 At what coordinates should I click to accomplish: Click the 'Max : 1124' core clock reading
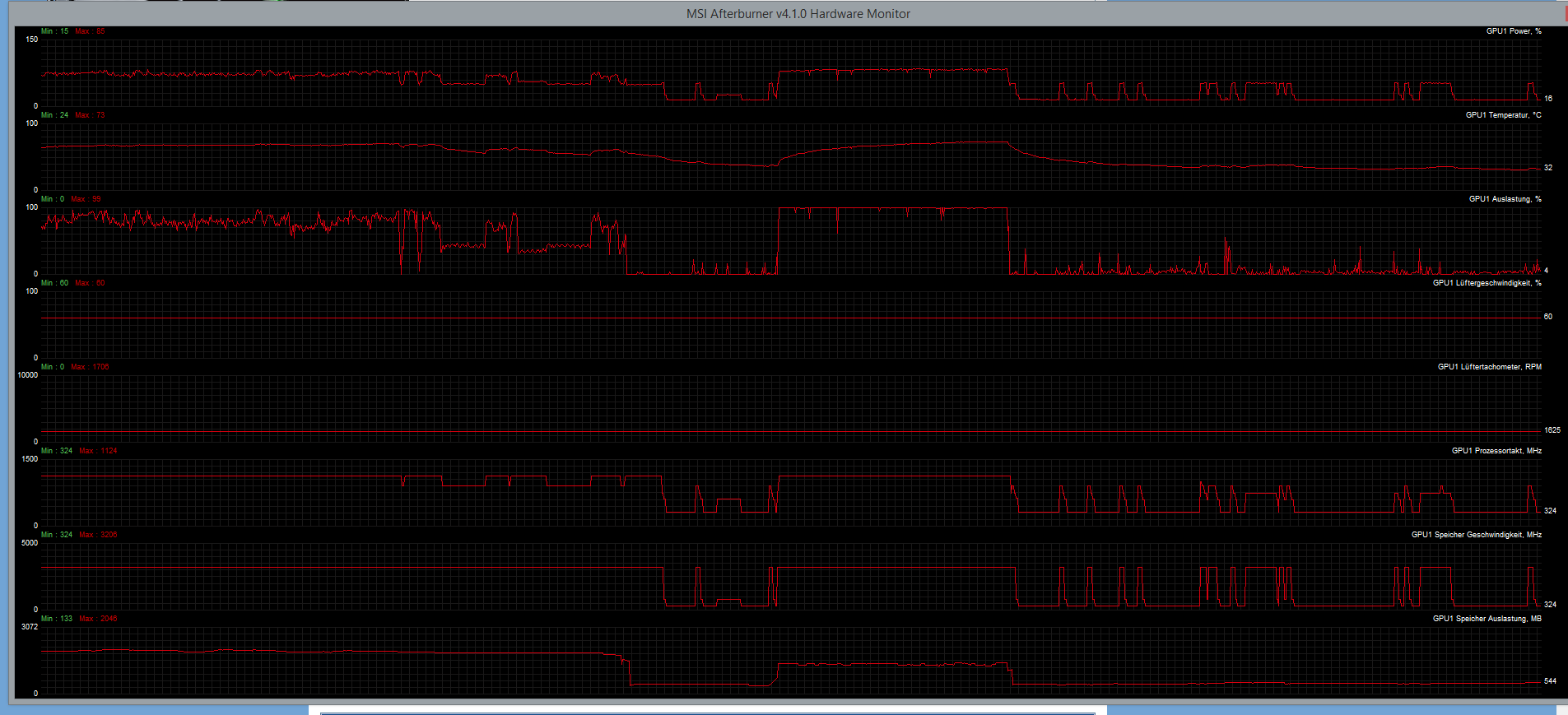point(99,451)
